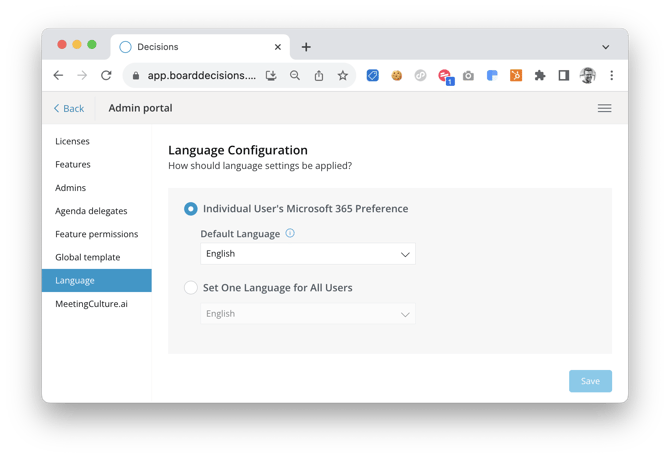Image resolution: width=670 pixels, height=458 pixels.
Task: Click the Save button
Action: [x=590, y=381]
